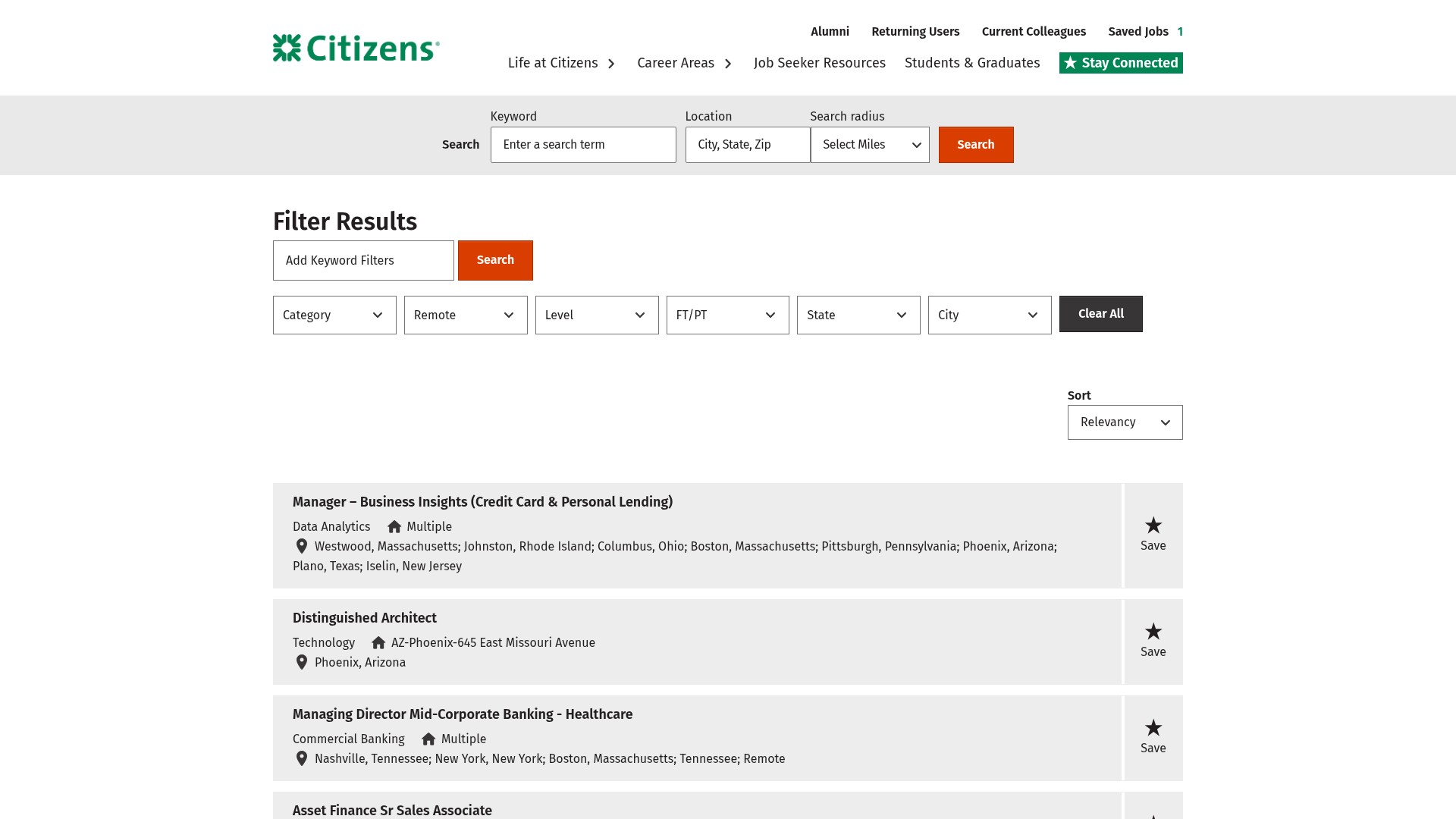1456x819 pixels.
Task: Click the location pin beside Westwood, Massachusetts
Action: point(302,547)
